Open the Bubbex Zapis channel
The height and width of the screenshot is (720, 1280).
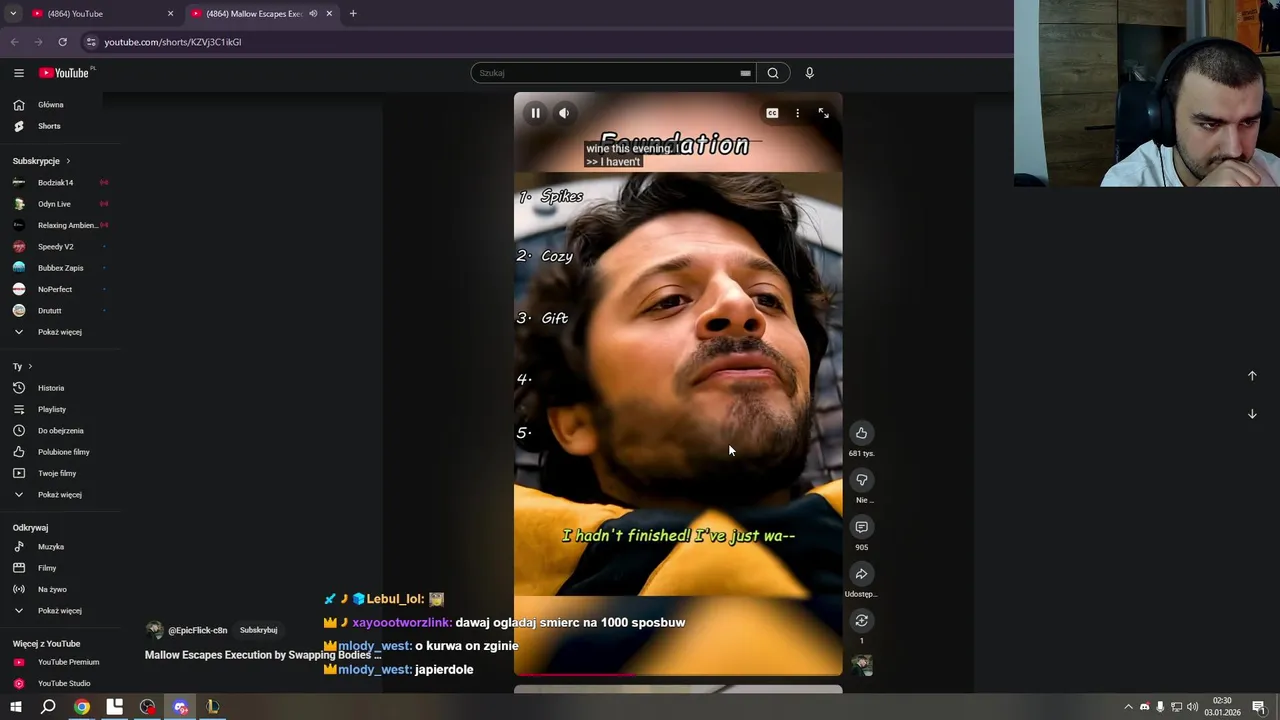click(60, 268)
